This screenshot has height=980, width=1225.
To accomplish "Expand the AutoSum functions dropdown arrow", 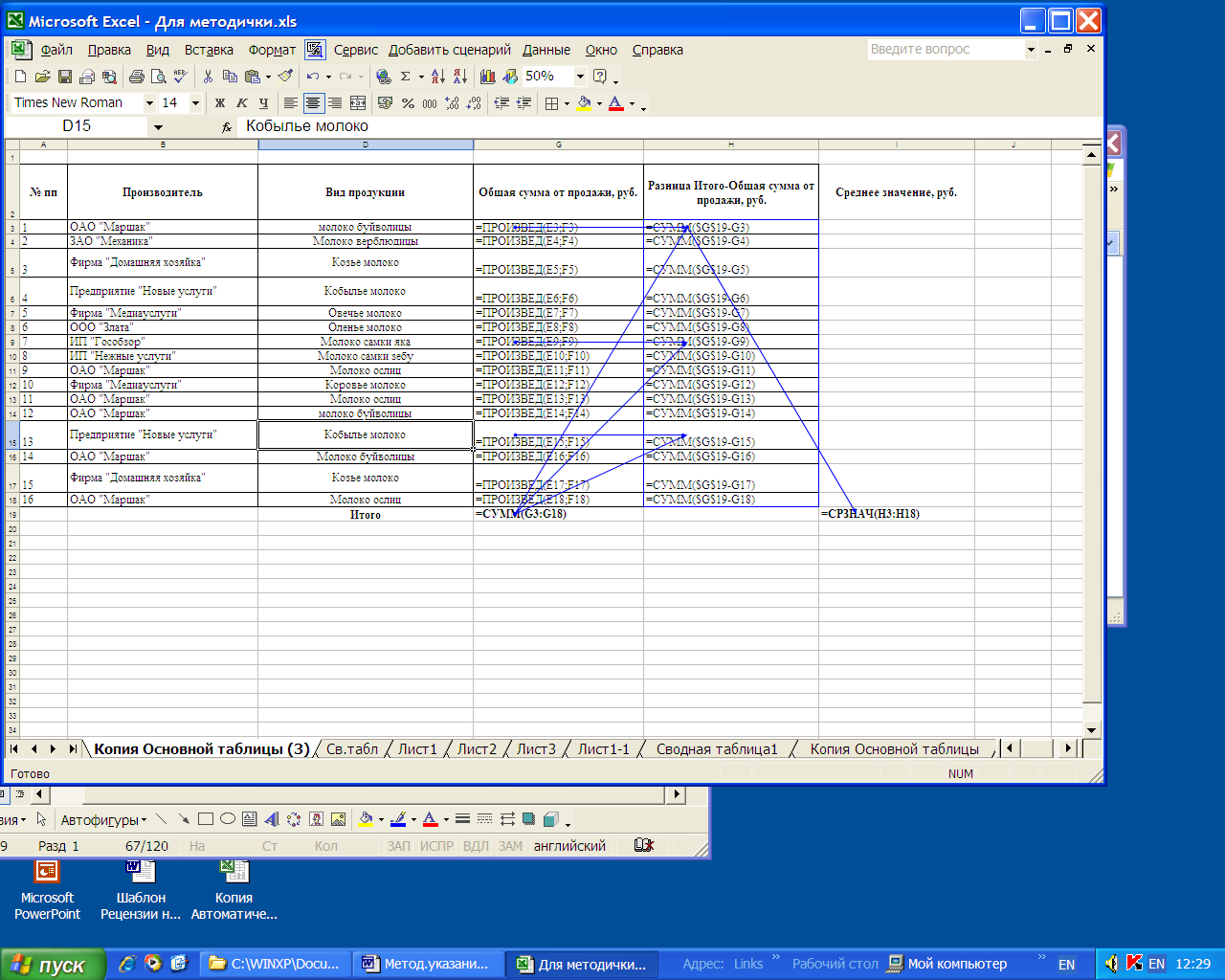I will [420, 77].
